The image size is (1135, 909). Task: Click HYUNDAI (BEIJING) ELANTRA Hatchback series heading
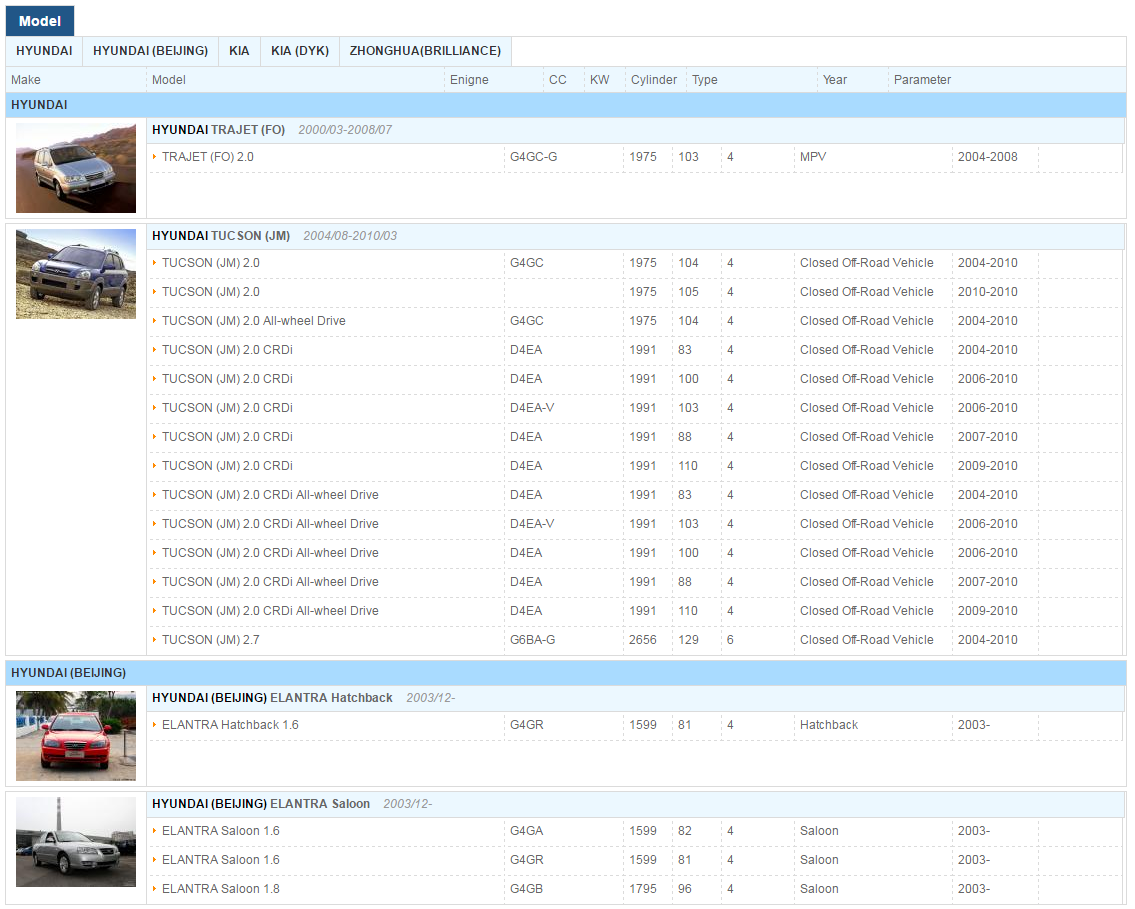272,698
